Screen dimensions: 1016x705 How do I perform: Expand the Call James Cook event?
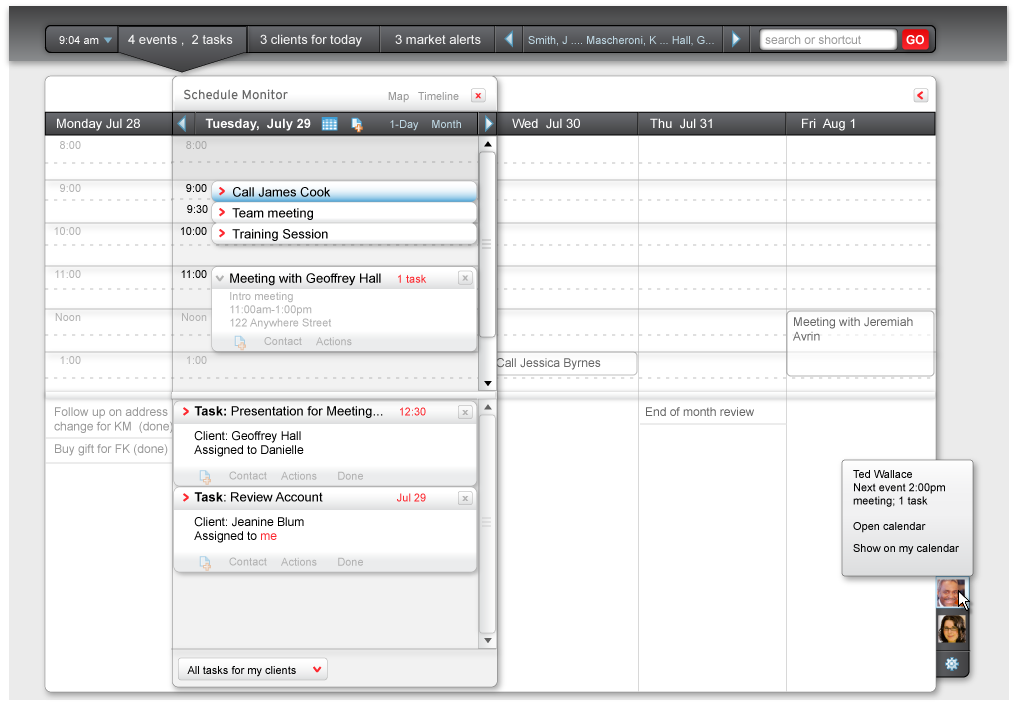(x=222, y=192)
